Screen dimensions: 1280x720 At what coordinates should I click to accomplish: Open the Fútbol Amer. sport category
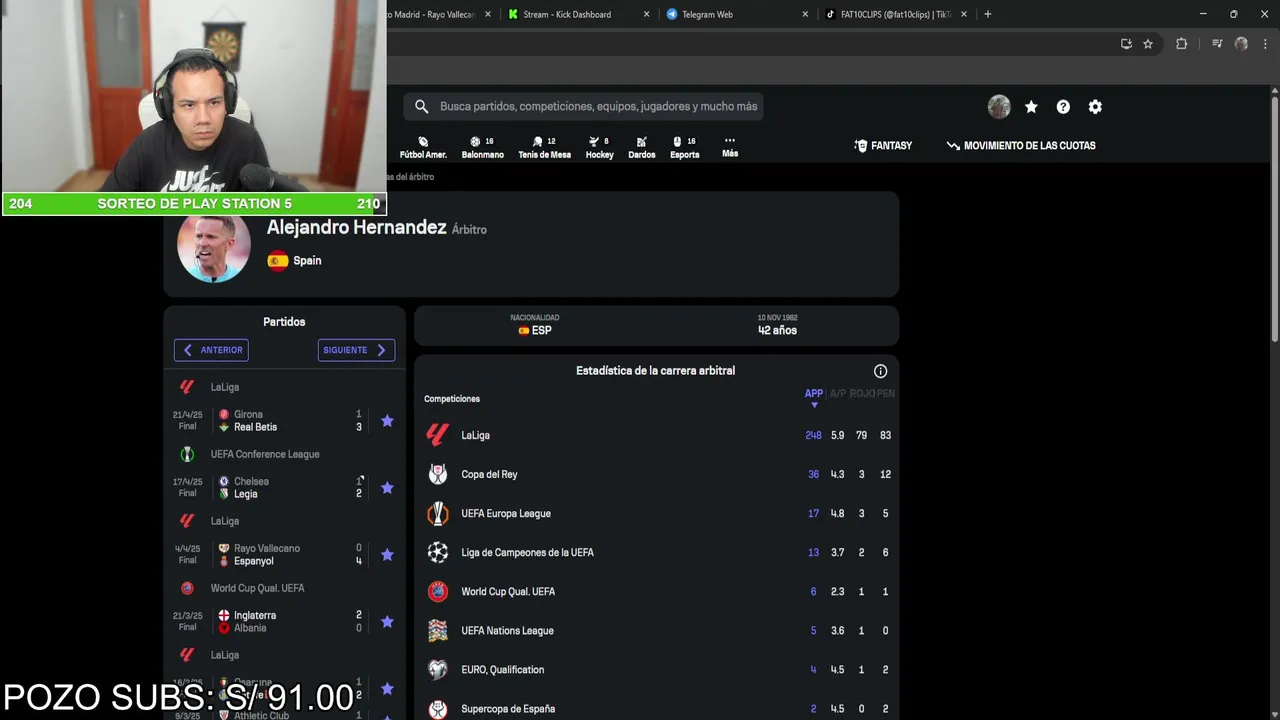[x=423, y=147]
